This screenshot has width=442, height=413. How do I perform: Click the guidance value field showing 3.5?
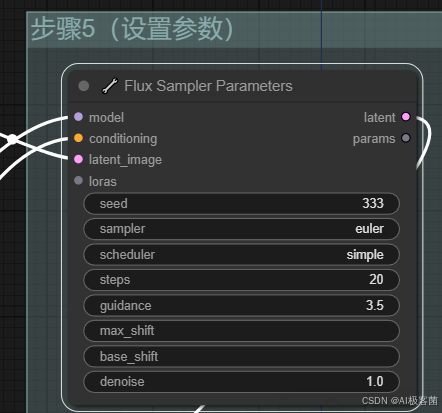[x=241, y=305]
